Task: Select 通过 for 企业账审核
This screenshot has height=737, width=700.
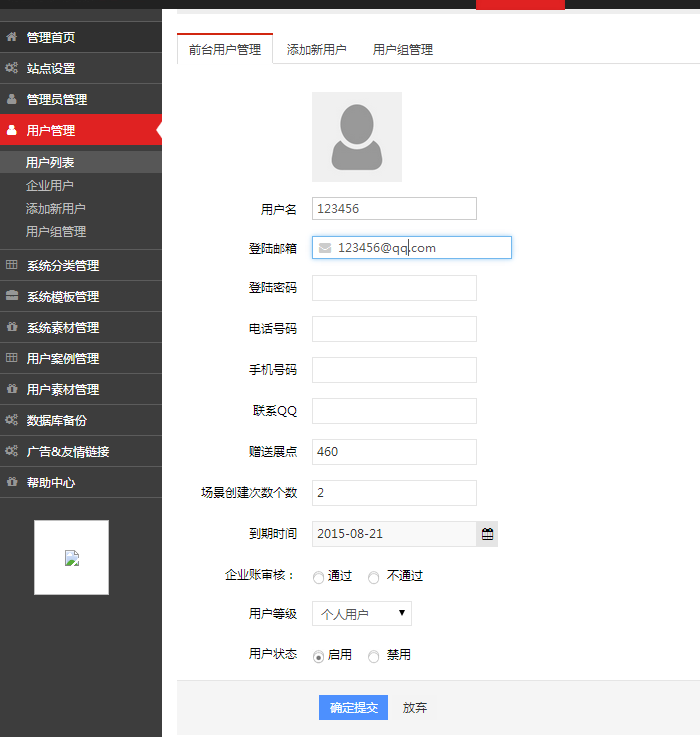Action: [318, 577]
